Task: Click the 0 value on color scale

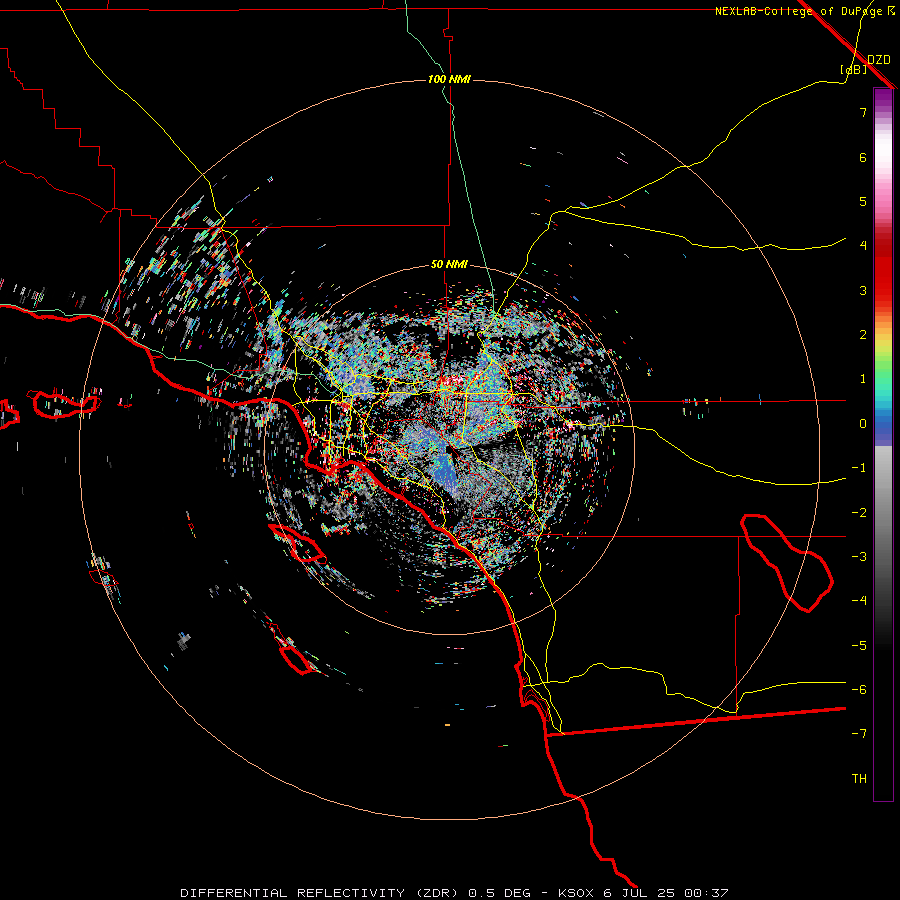Action: coord(863,424)
